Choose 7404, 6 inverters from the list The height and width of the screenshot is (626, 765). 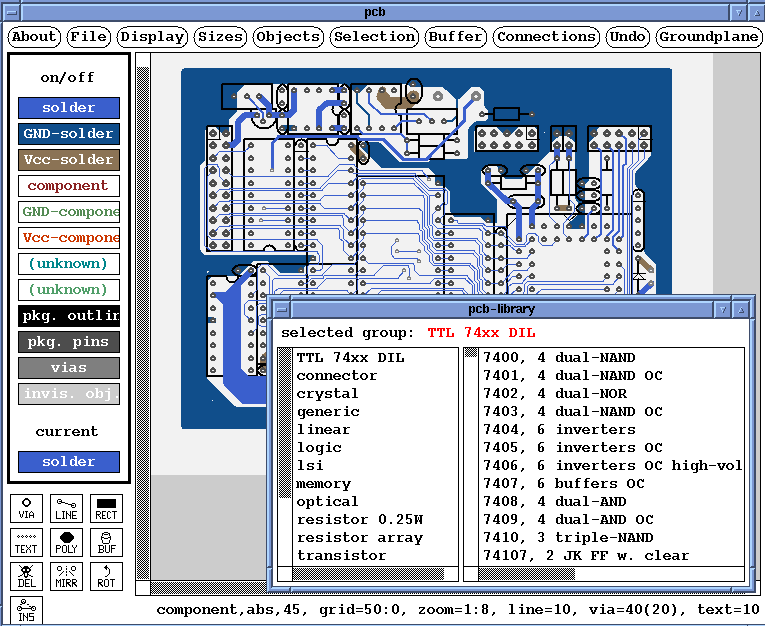tap(559, 430)
